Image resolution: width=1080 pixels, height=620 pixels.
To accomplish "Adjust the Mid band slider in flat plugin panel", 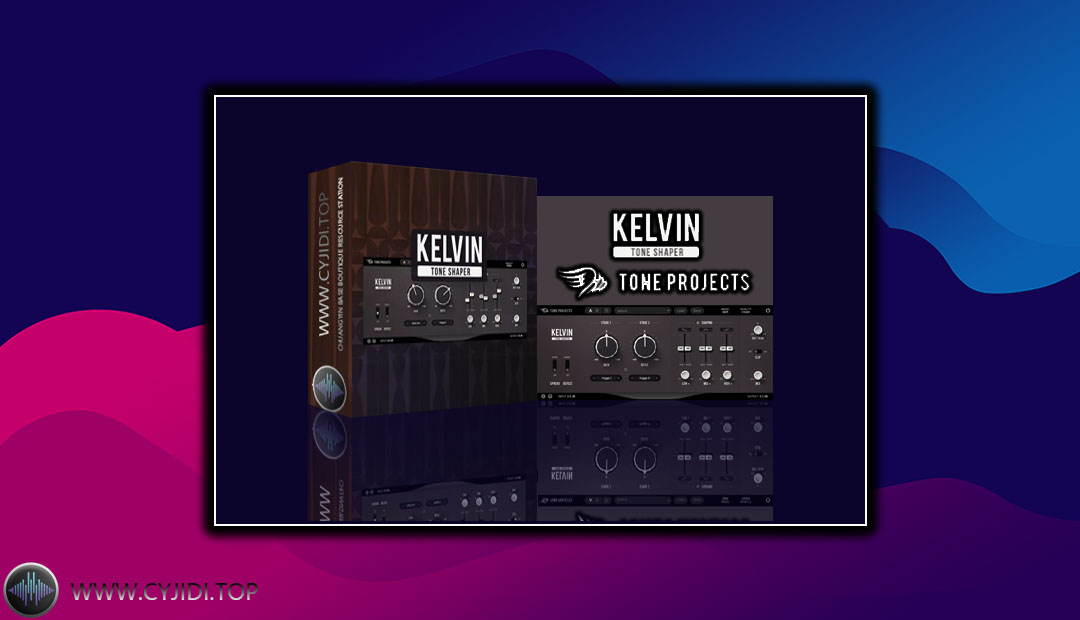I will 705,349.
